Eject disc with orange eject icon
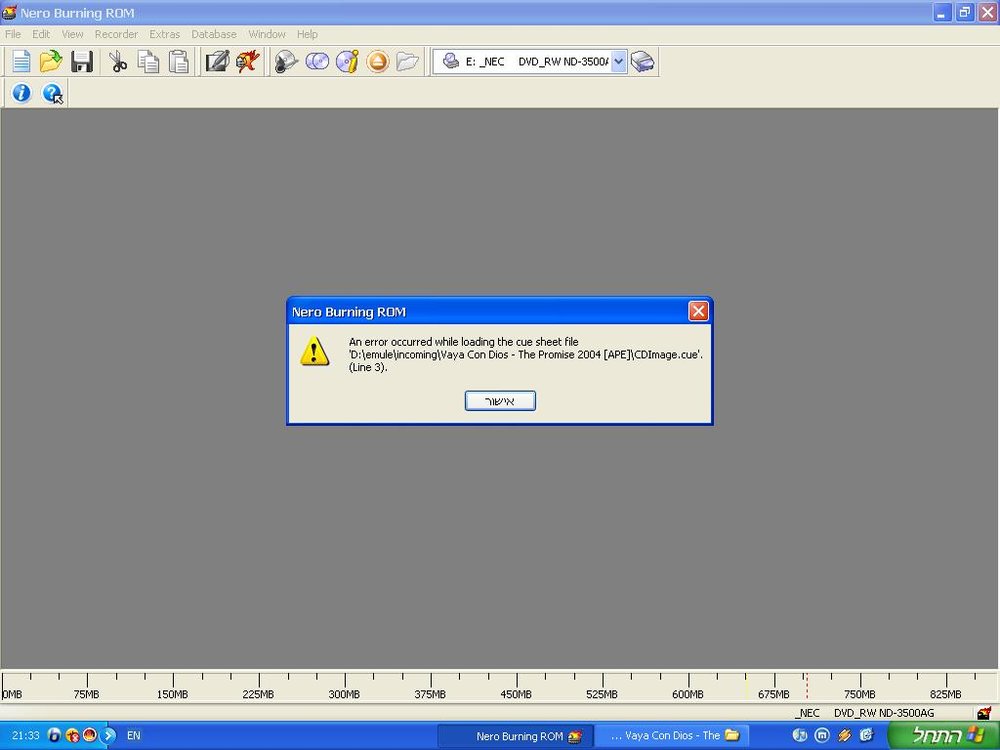 pos(378,62)
